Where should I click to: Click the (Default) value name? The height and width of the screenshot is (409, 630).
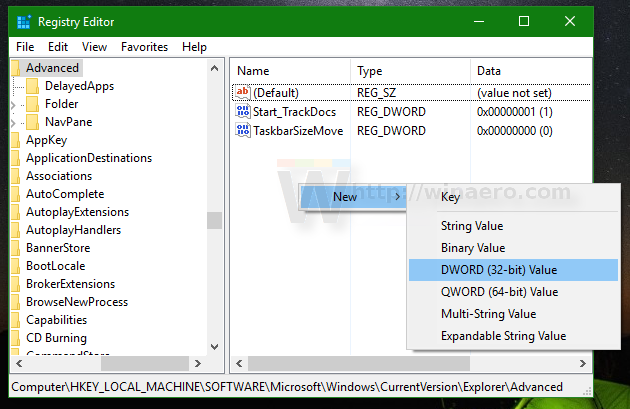point(276,93)
